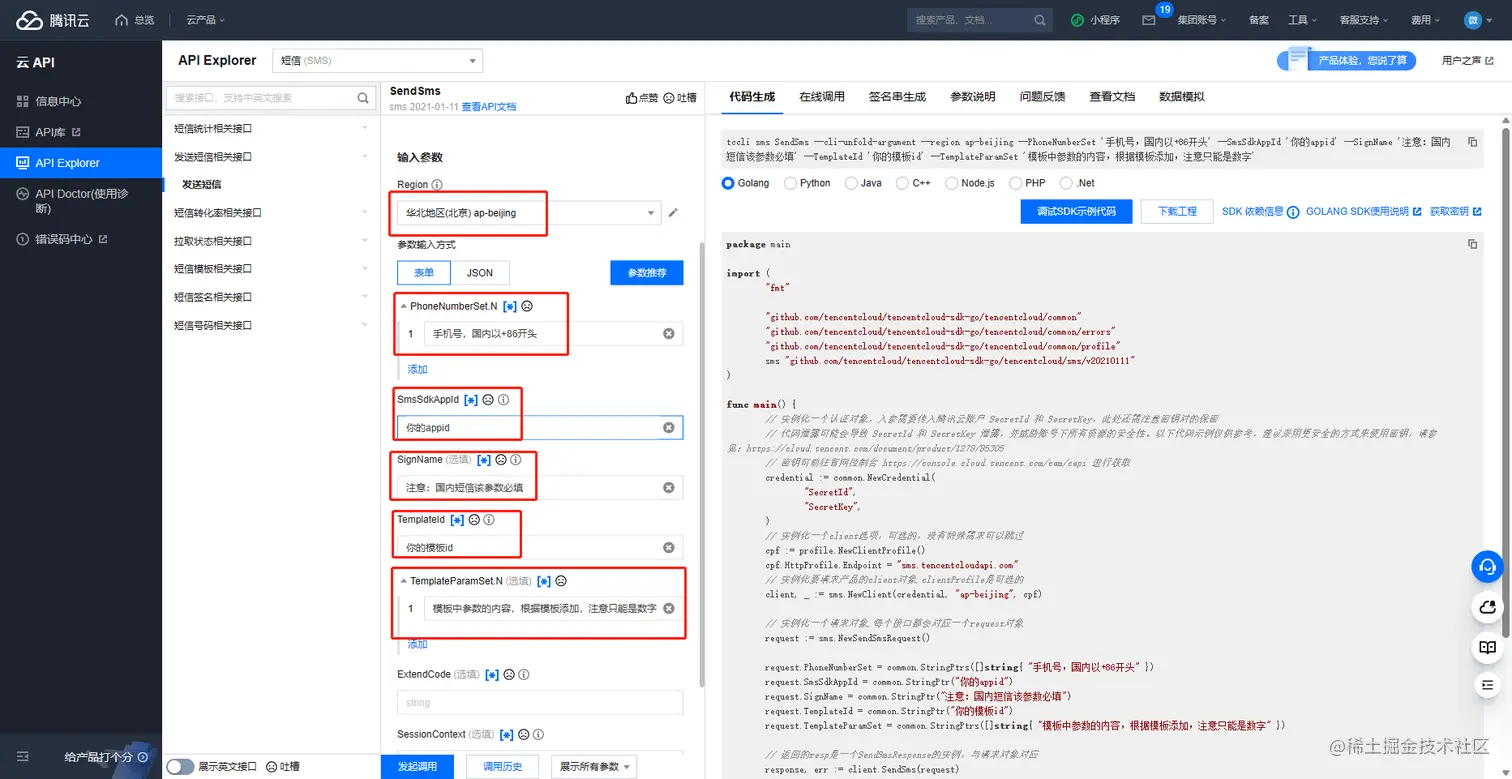
Task: Expand the 短信统计相关接口 group
Action: pyautogui.click(x=270, y=128)
